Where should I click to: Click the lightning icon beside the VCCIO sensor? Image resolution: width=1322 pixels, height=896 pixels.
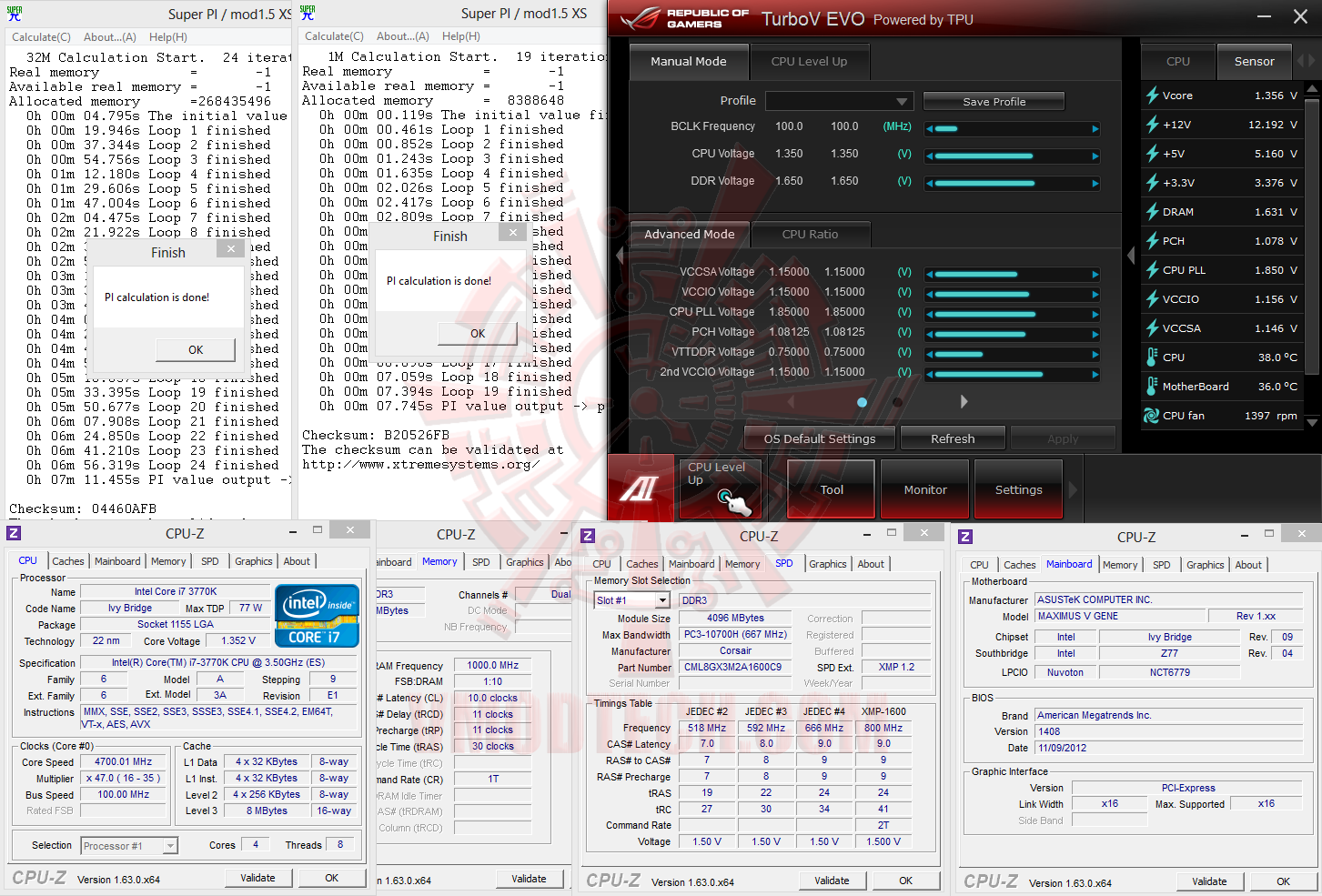[1153, 299]
